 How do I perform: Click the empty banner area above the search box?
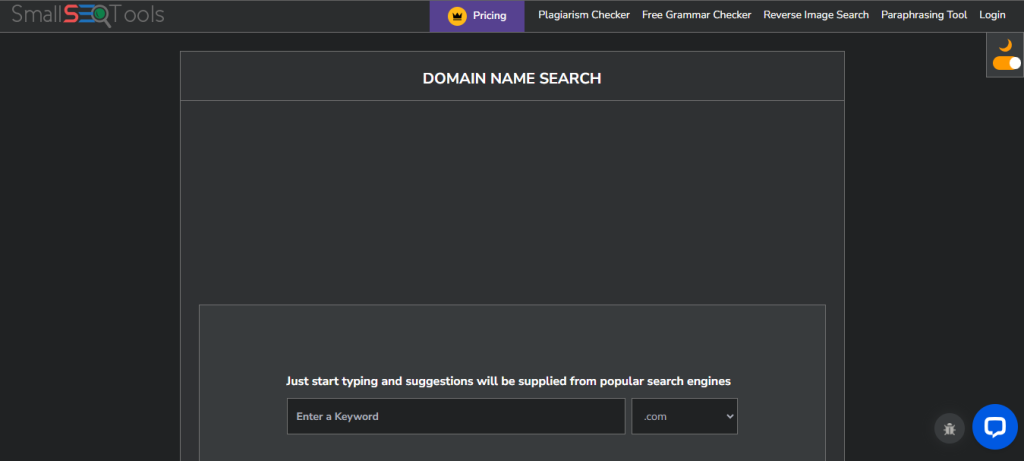coord(512,200)
